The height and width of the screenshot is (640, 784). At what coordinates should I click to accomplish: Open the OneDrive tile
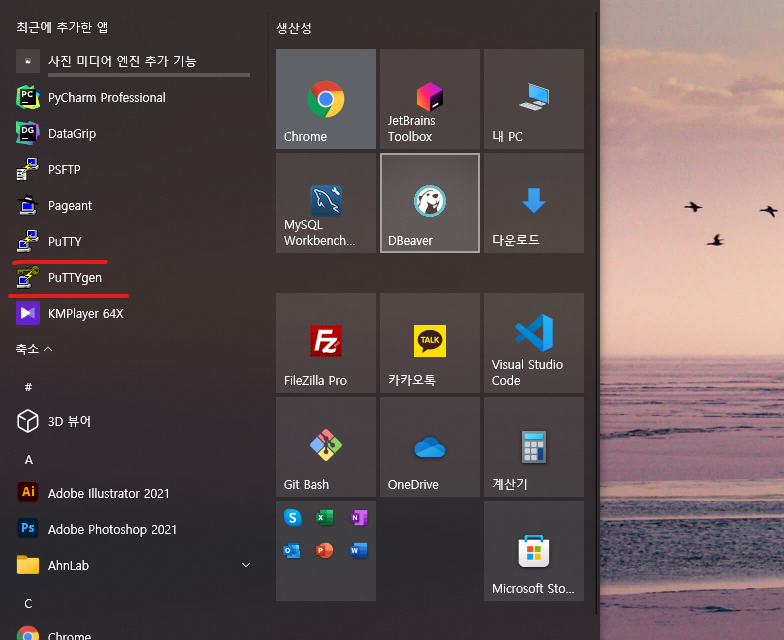coord(430,446)
